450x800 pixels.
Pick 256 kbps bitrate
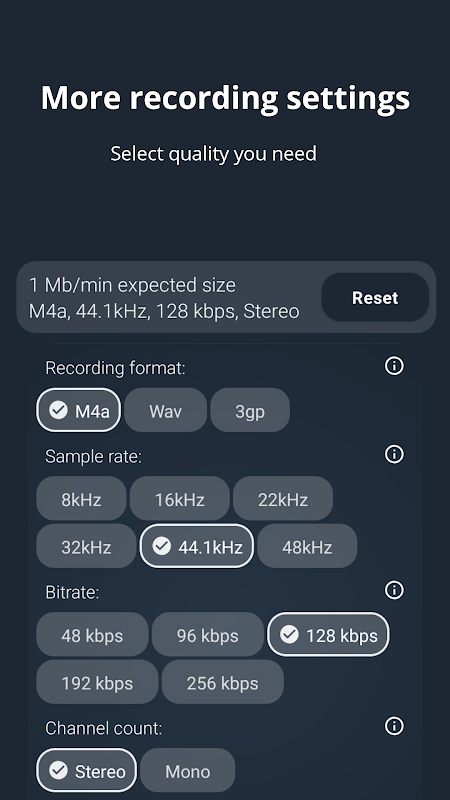(222, 682)
